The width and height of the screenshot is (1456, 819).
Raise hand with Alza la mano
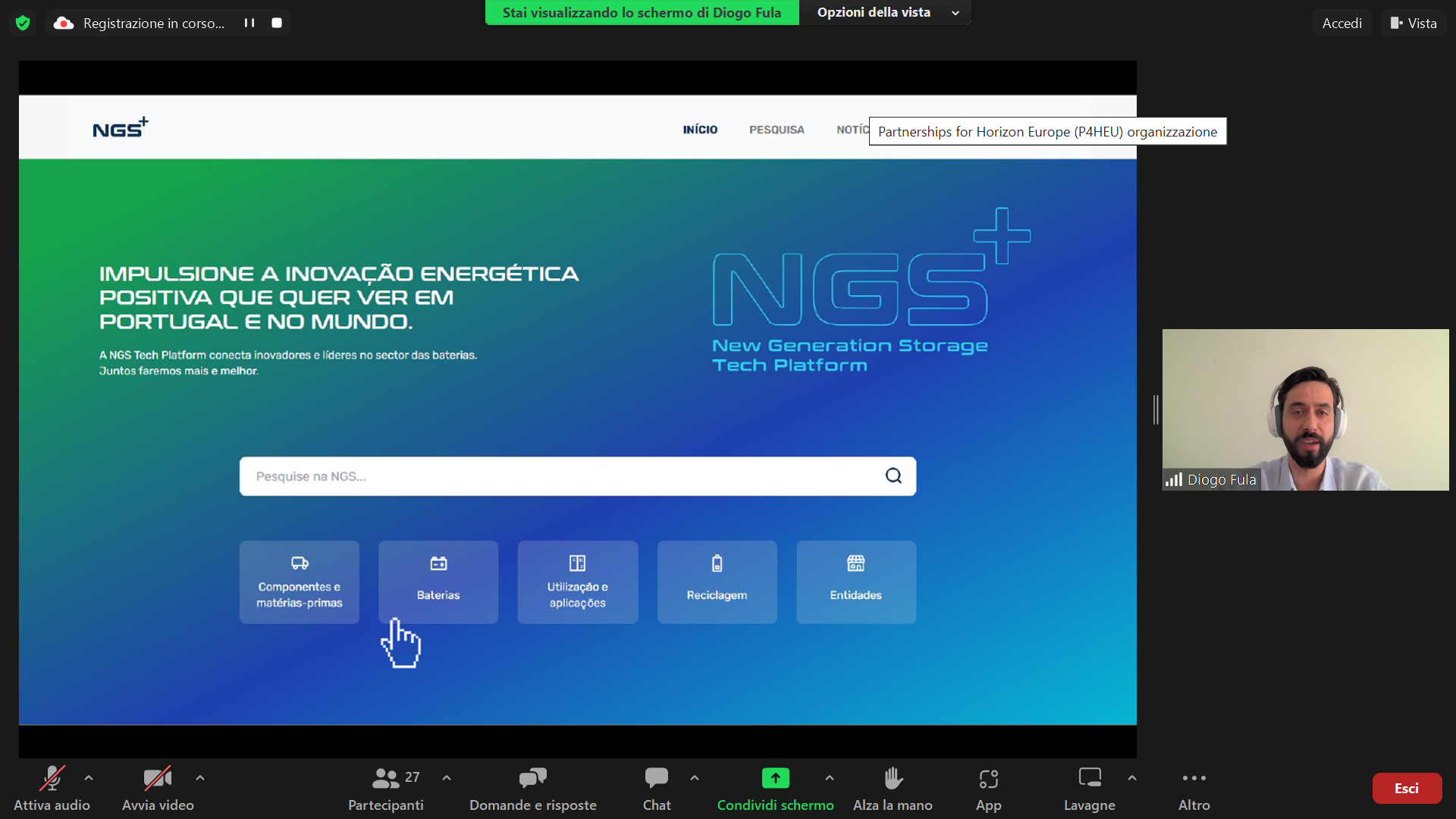click(x=893, y=789)
